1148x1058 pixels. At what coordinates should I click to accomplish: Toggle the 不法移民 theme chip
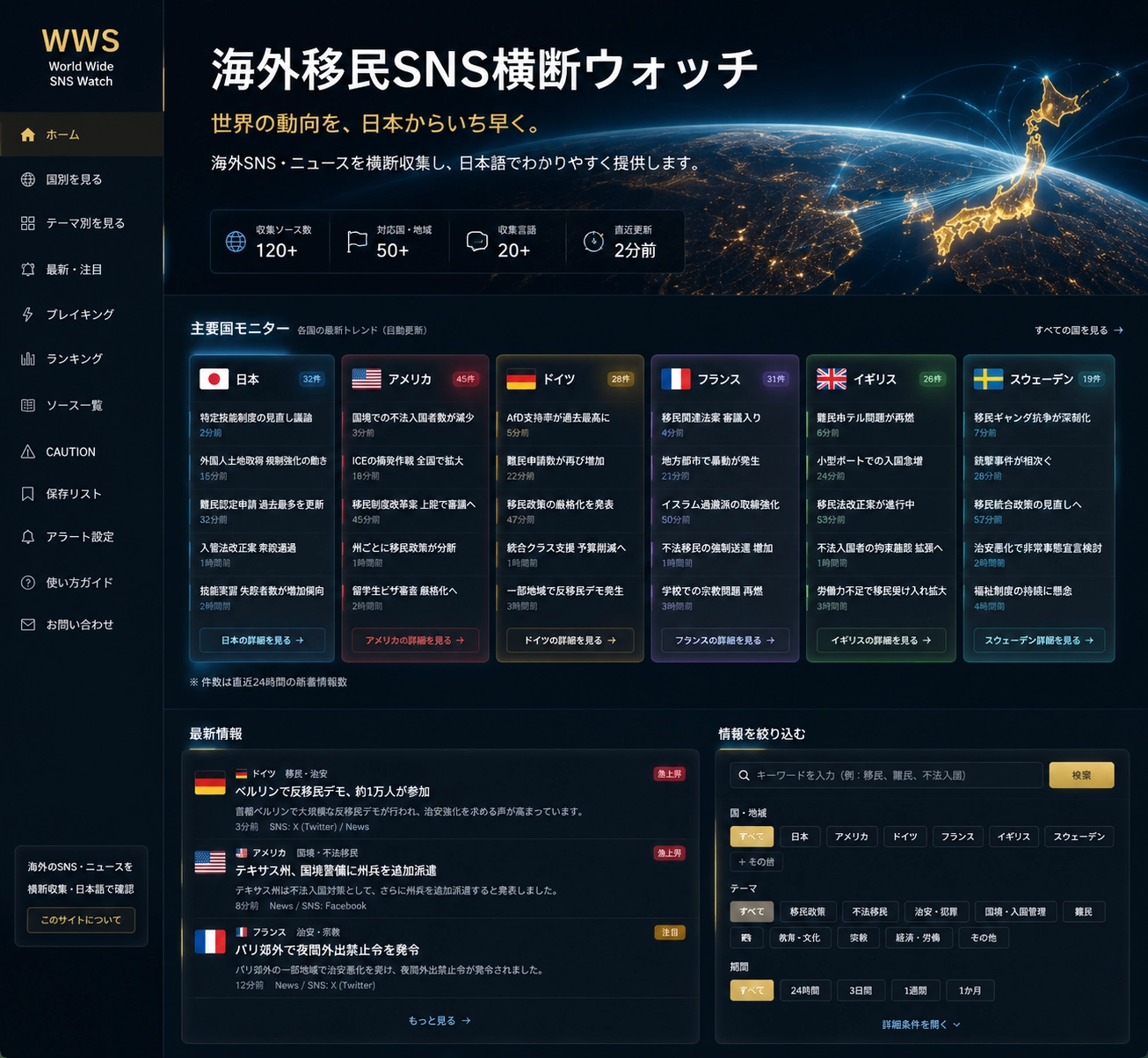tap(869, 912)
